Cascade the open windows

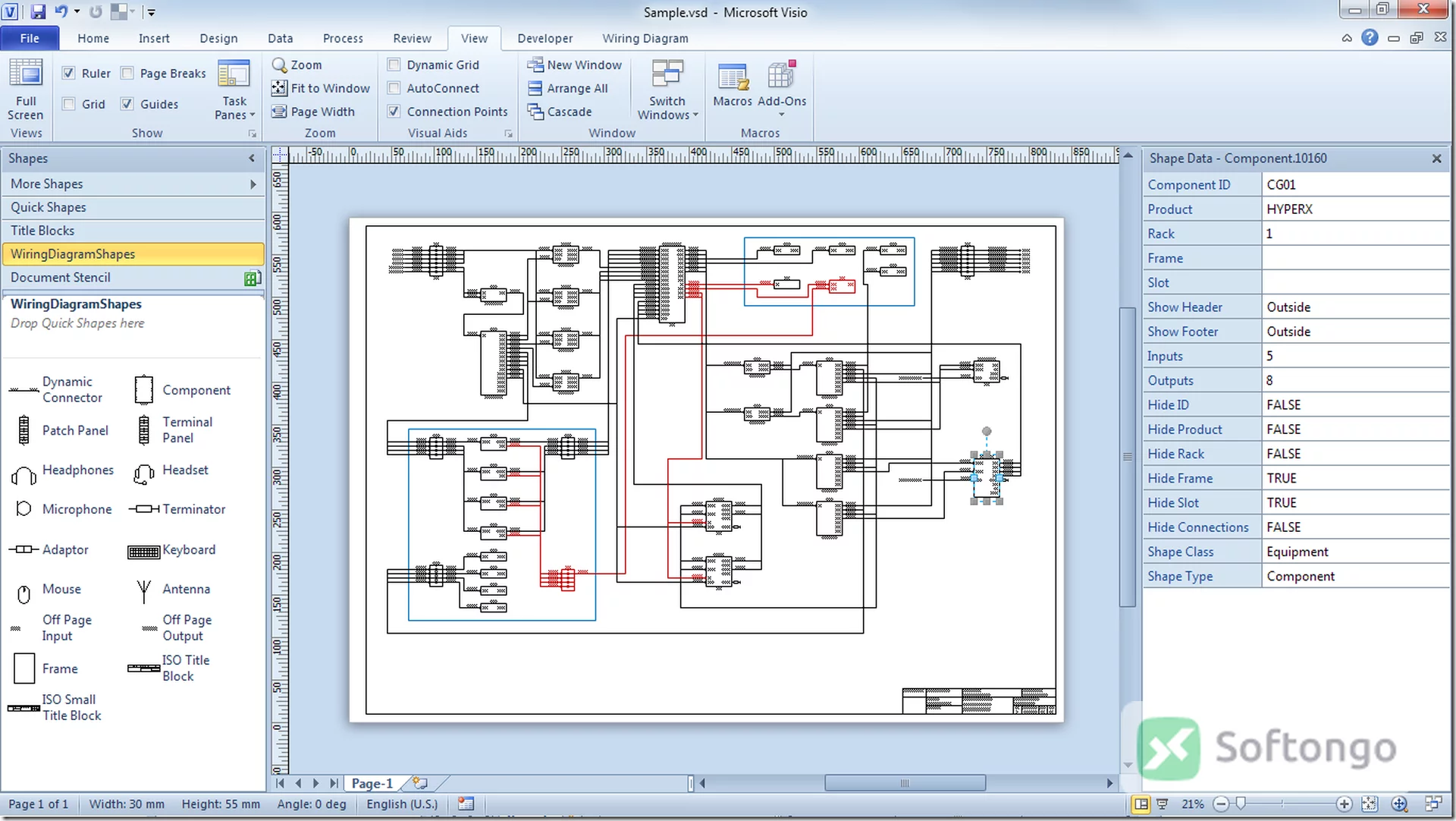(x=560, y=112)
